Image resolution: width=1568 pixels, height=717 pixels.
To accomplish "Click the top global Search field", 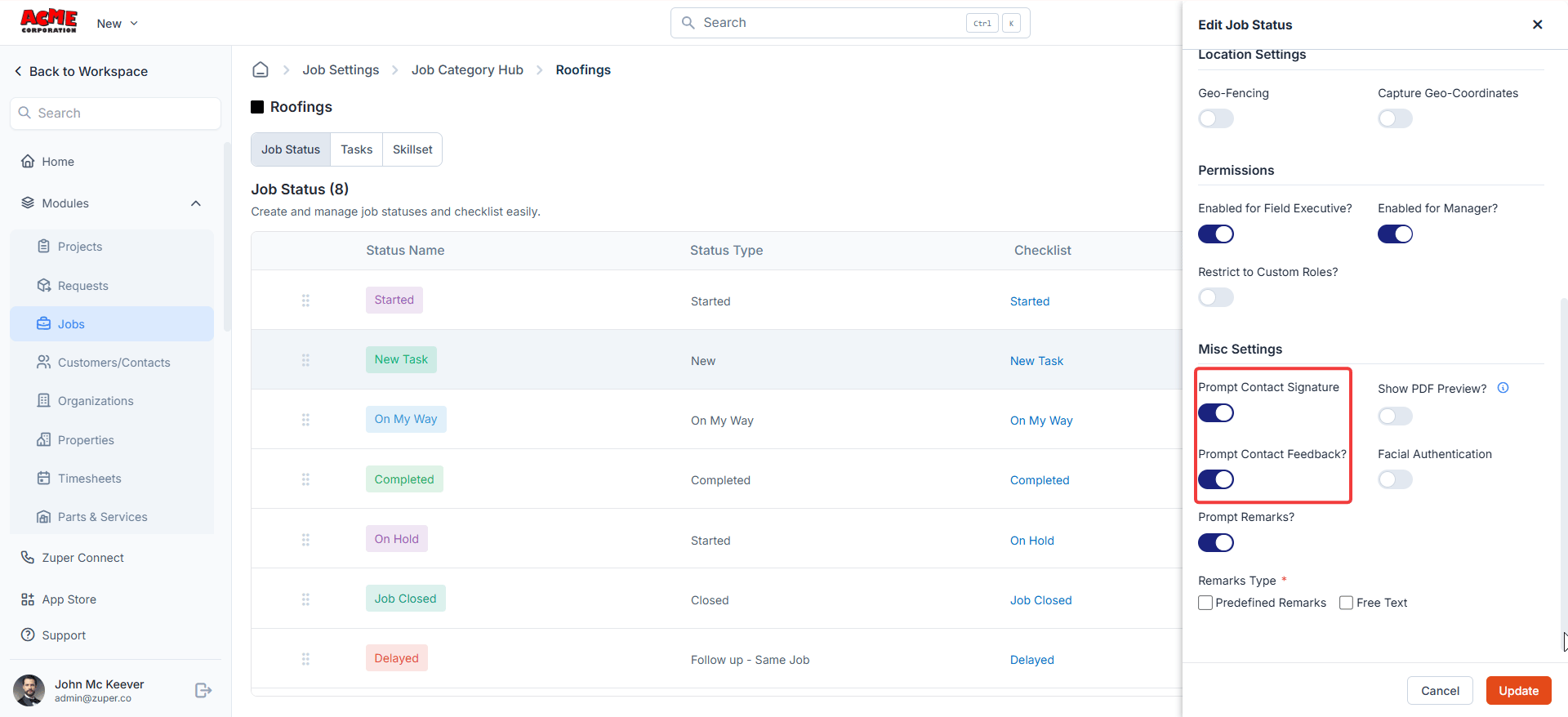I will [850, 23].
